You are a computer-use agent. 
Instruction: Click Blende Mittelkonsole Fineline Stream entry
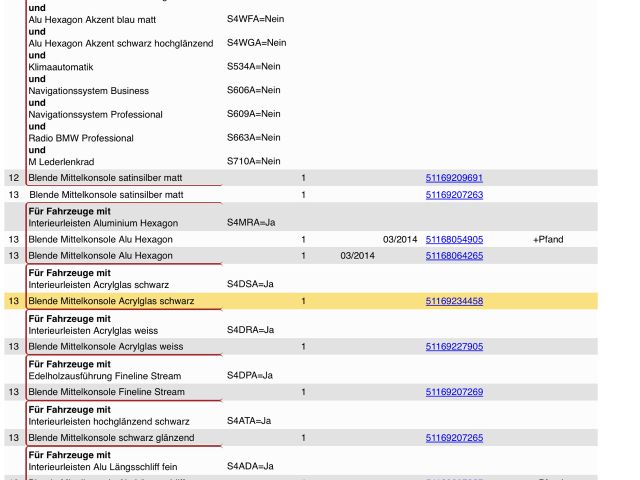(x=106, y=392)
